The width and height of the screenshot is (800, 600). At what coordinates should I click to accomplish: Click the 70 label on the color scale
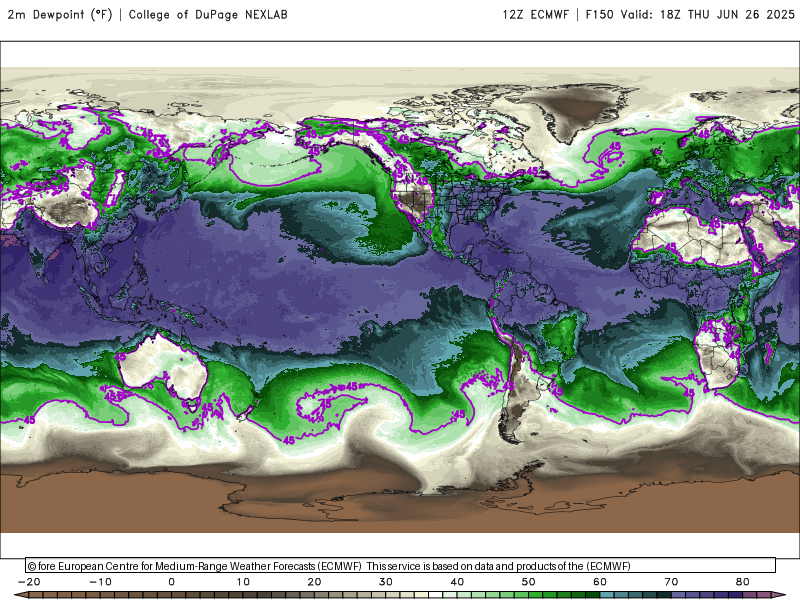point(671,582)
